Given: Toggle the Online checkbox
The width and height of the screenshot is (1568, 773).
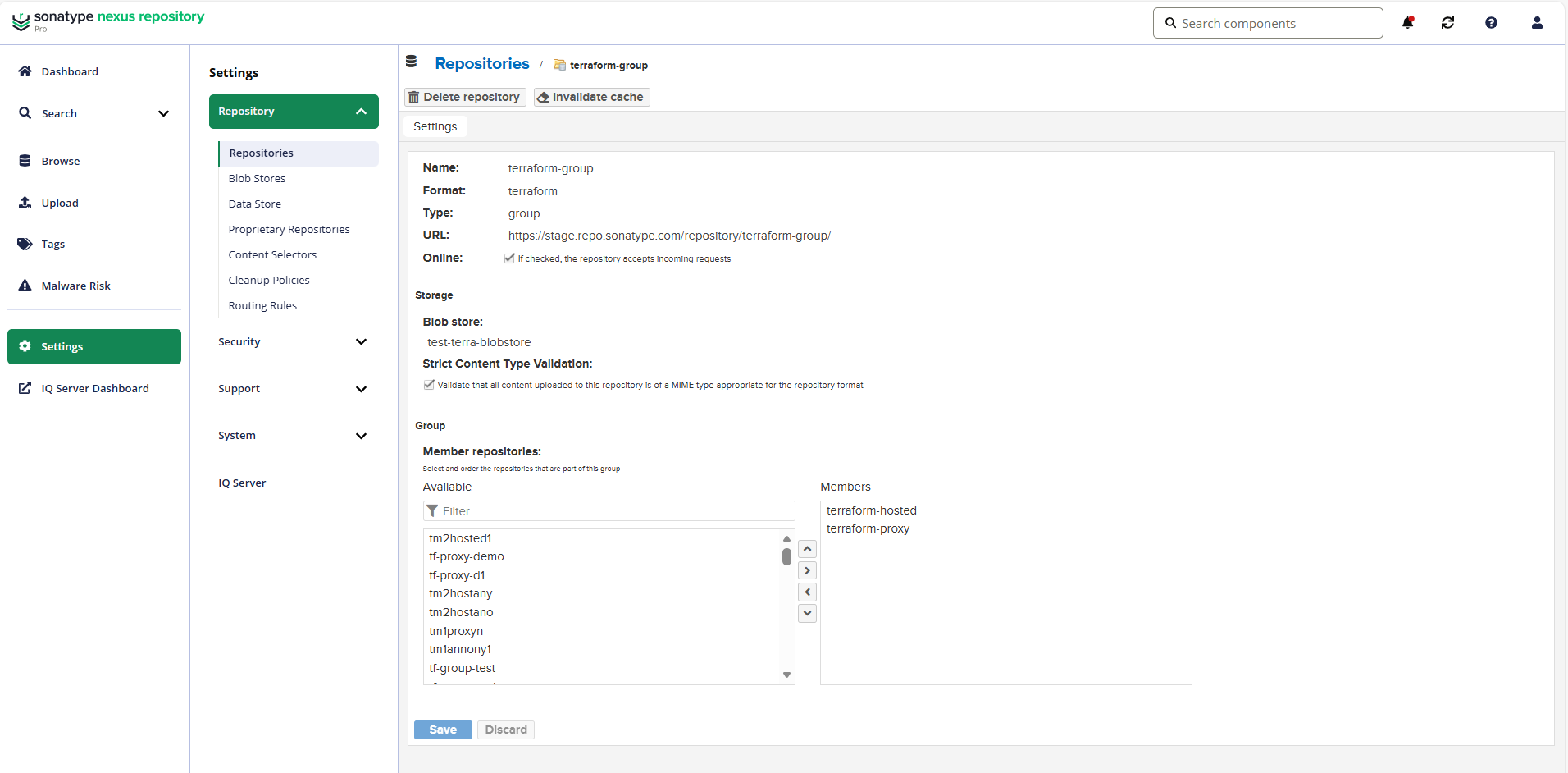Looking at the screenshot, I should pos(509,258).
